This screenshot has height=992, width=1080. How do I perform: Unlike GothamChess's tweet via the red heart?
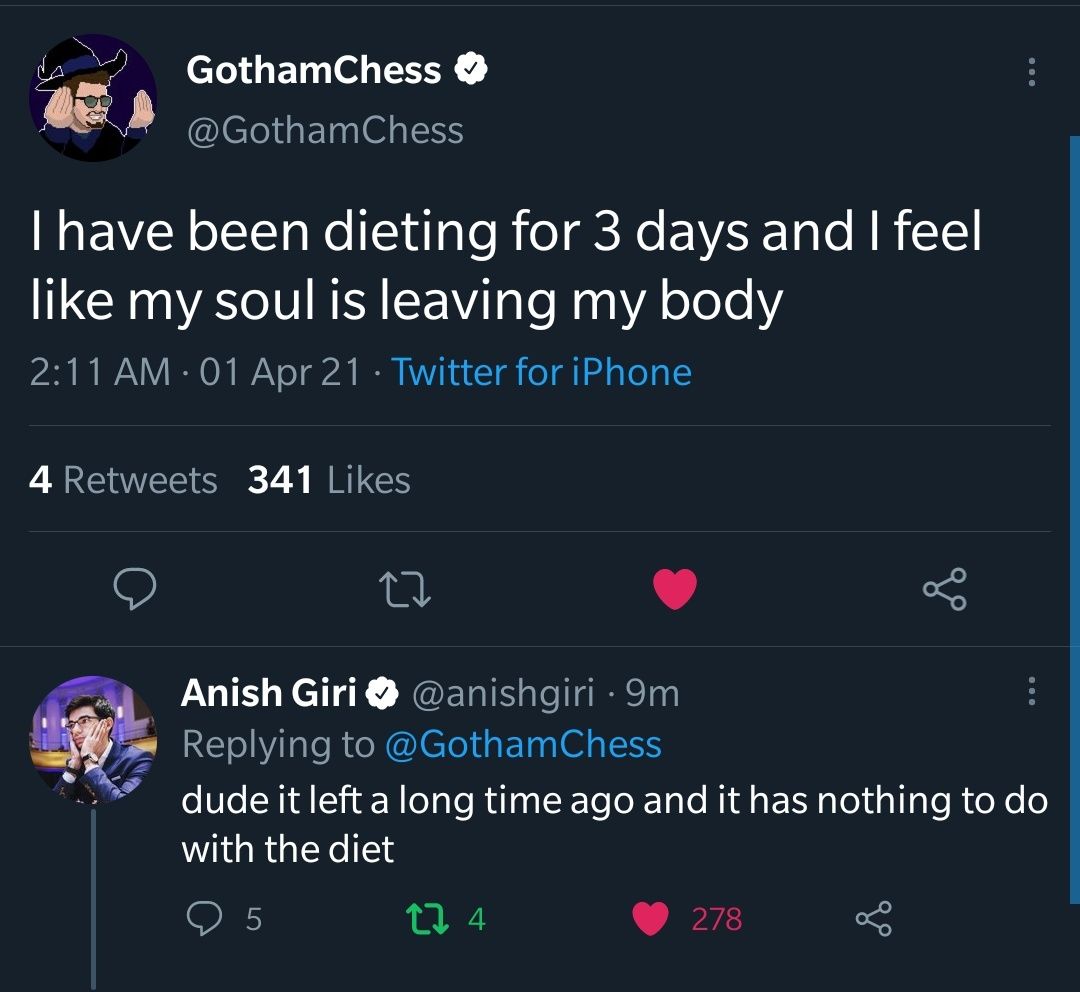click(x=675, y=590)
